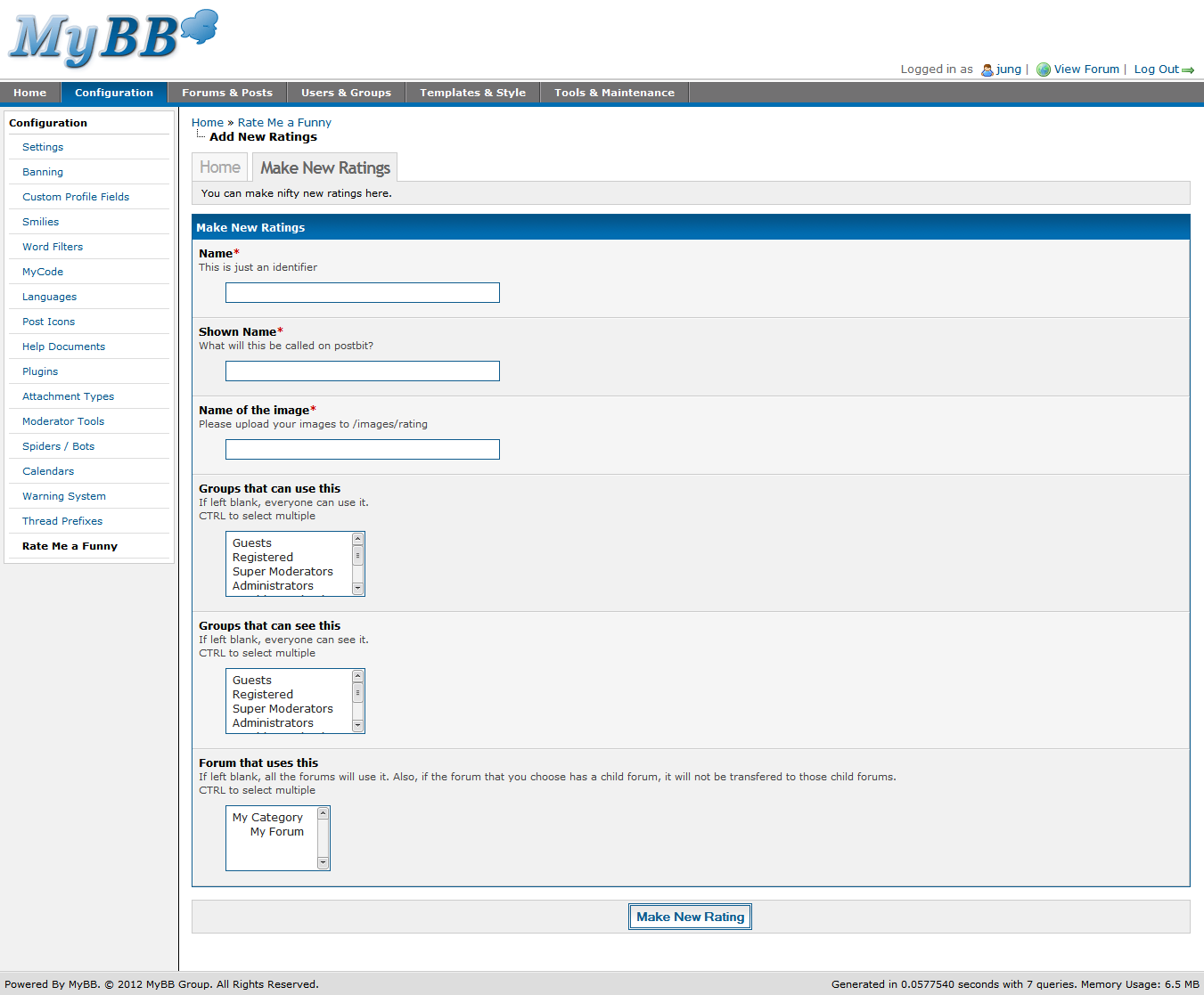Screen dimensions: 1204x995
Task: Switch to the Home tab
Action: point(220,167)
